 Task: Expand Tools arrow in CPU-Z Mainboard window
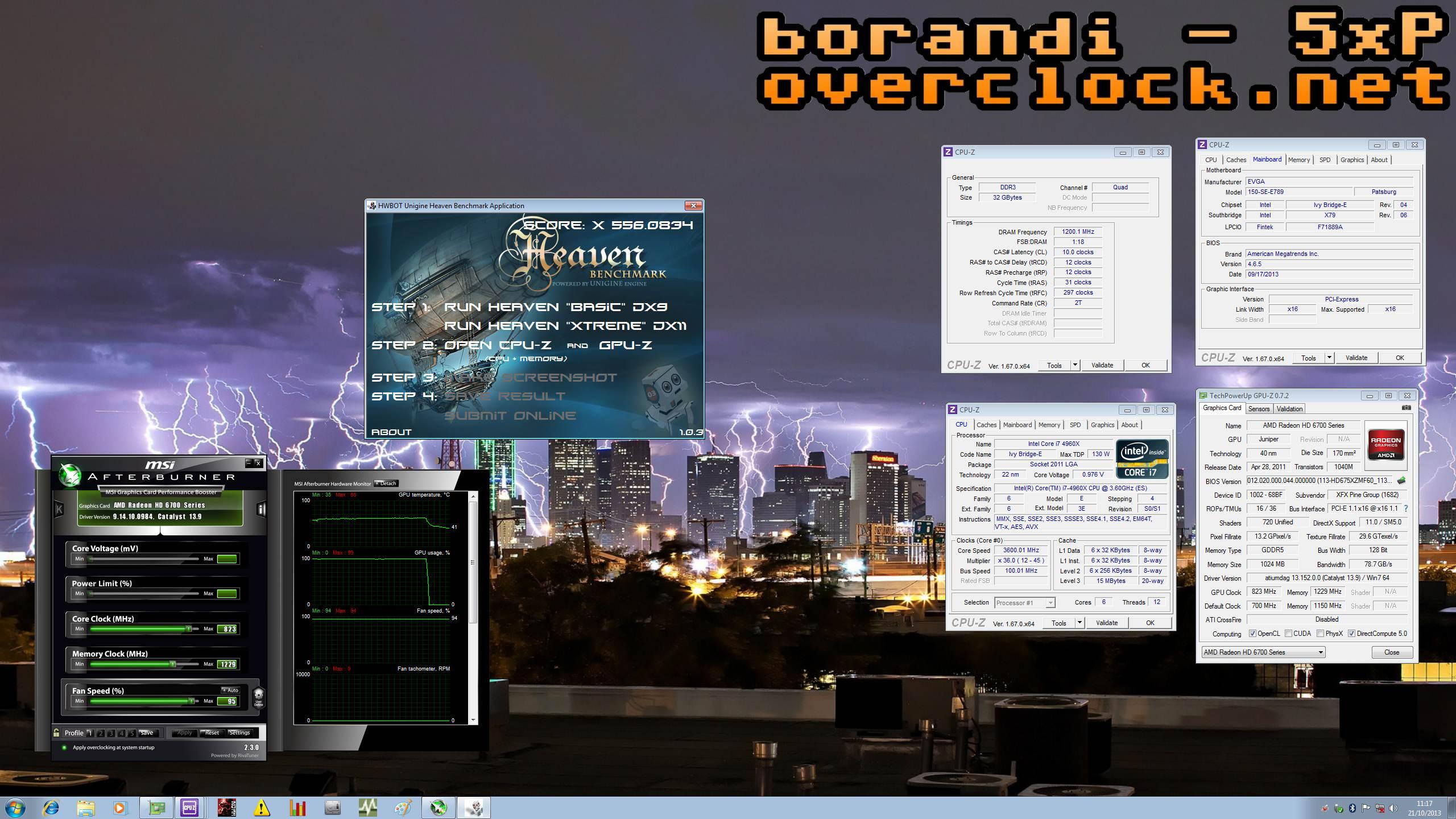[1329, 358]
